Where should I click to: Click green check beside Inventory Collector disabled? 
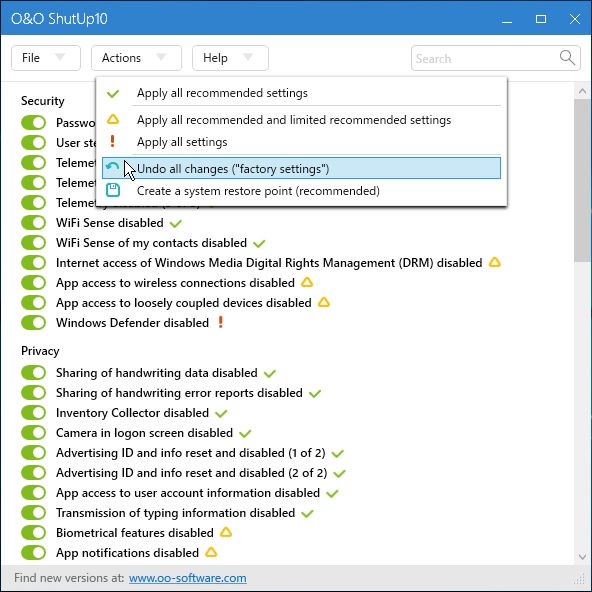click(221, 414)
